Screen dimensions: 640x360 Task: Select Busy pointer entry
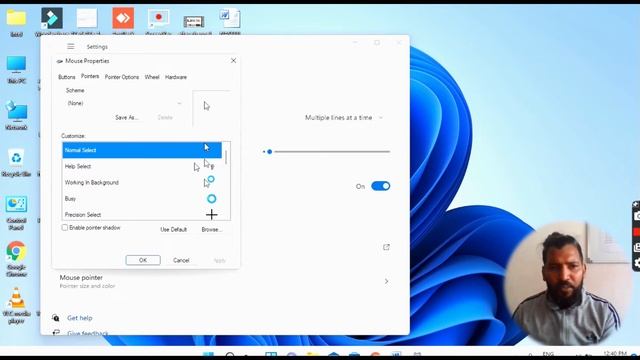[x=142, y=198]
